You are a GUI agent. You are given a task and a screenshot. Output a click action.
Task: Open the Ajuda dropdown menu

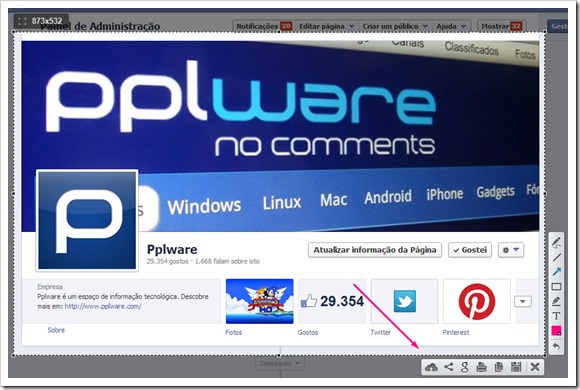click(x=451, y=26)
